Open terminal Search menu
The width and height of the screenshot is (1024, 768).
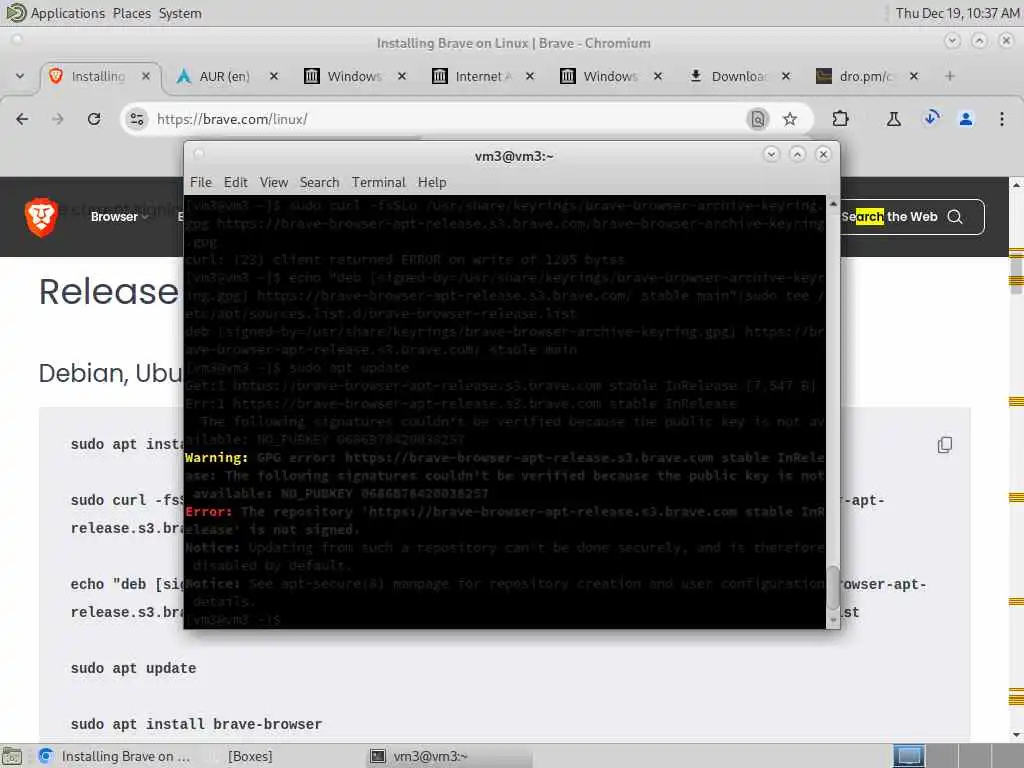tap(319, 182)
